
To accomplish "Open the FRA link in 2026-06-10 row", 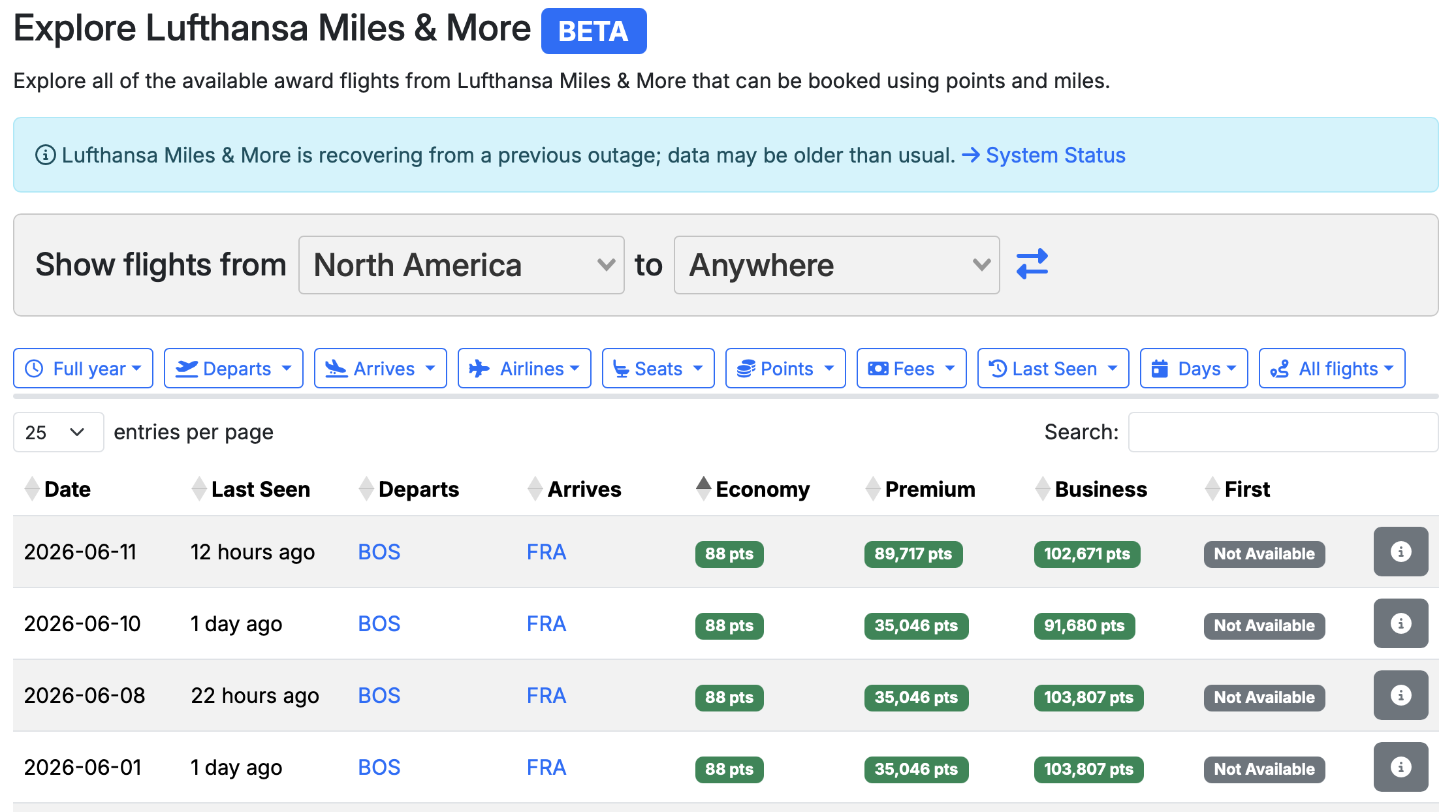I will point(546,624).
